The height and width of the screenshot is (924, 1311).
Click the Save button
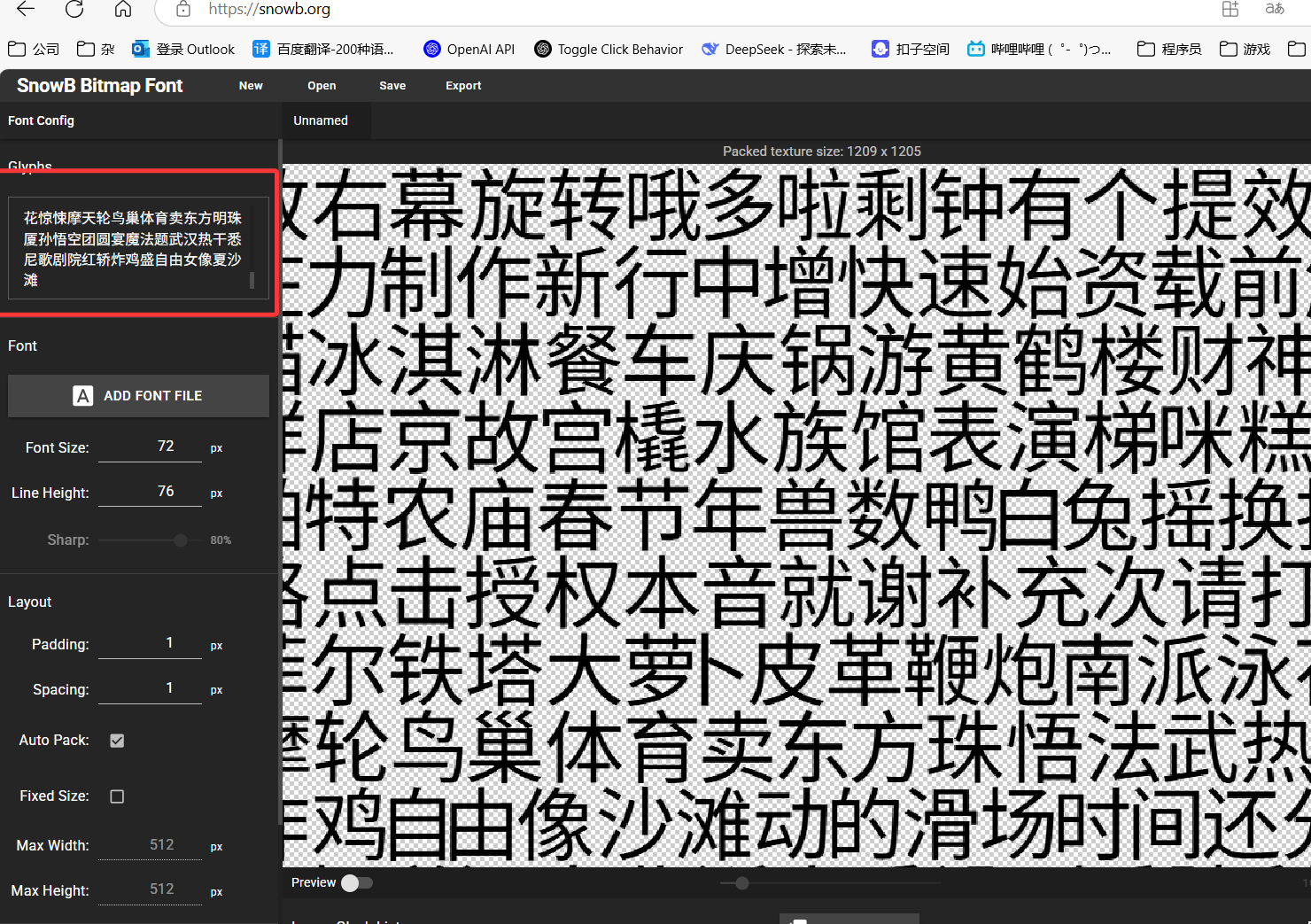[392, 85]
